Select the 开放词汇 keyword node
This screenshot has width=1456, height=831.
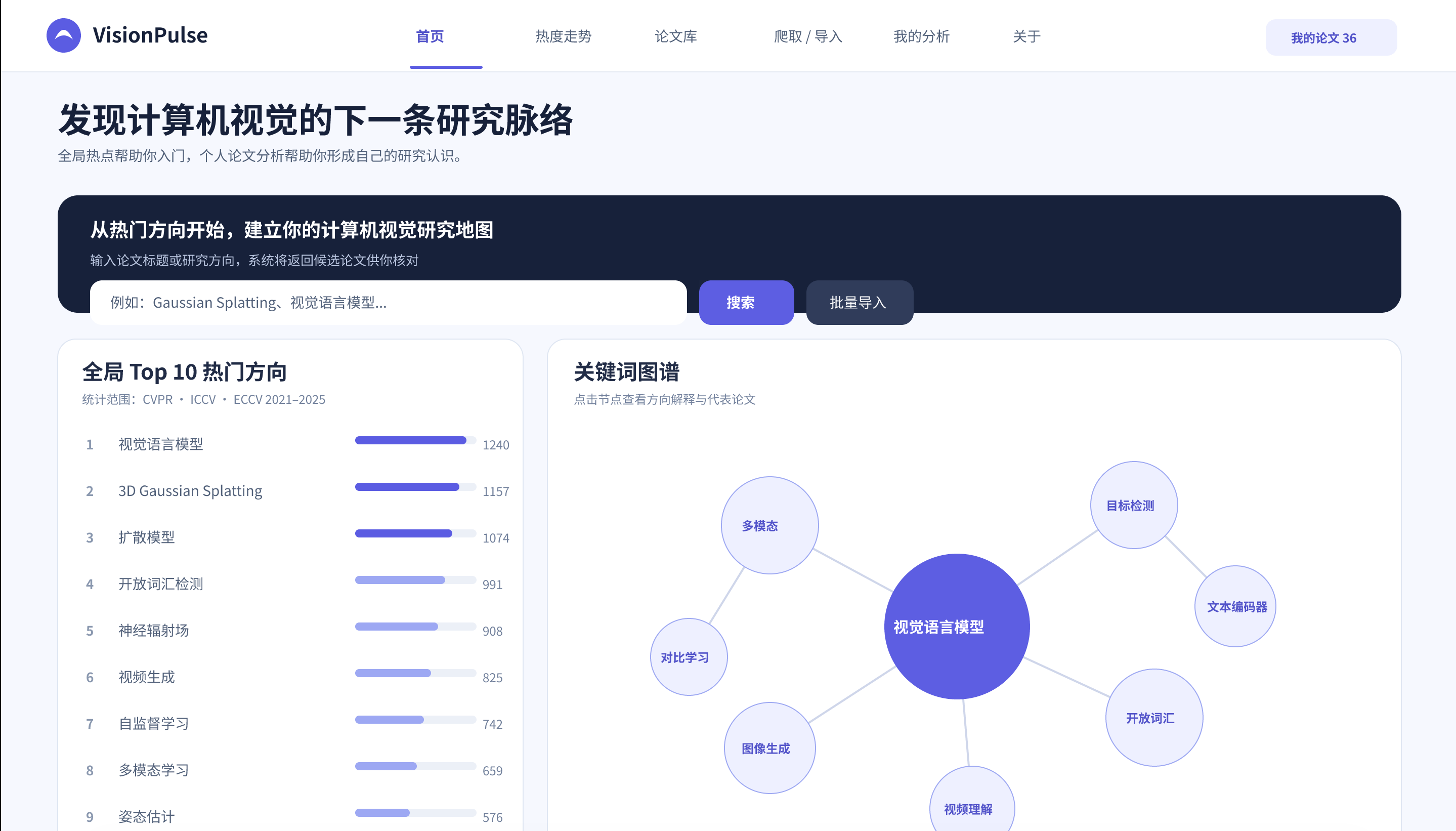[x=1154, y=718]
